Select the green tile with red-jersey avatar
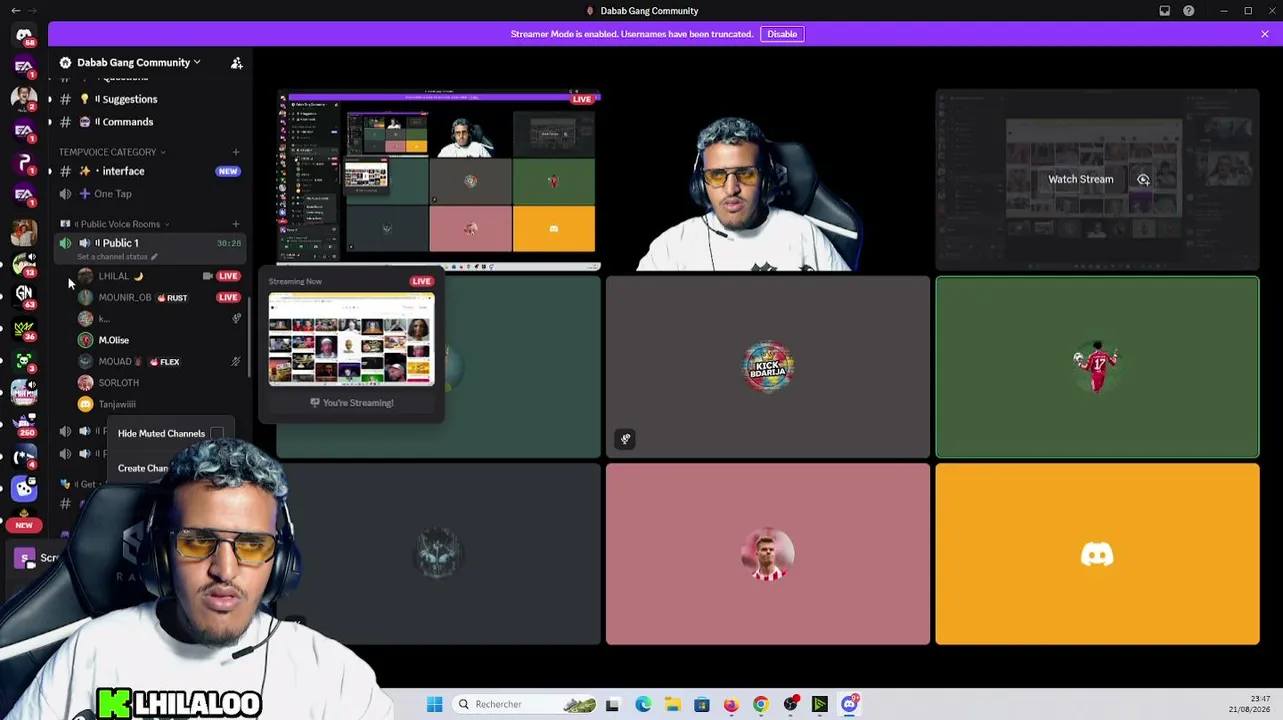Viewport: 1283px width, 720px height. 1097,367
